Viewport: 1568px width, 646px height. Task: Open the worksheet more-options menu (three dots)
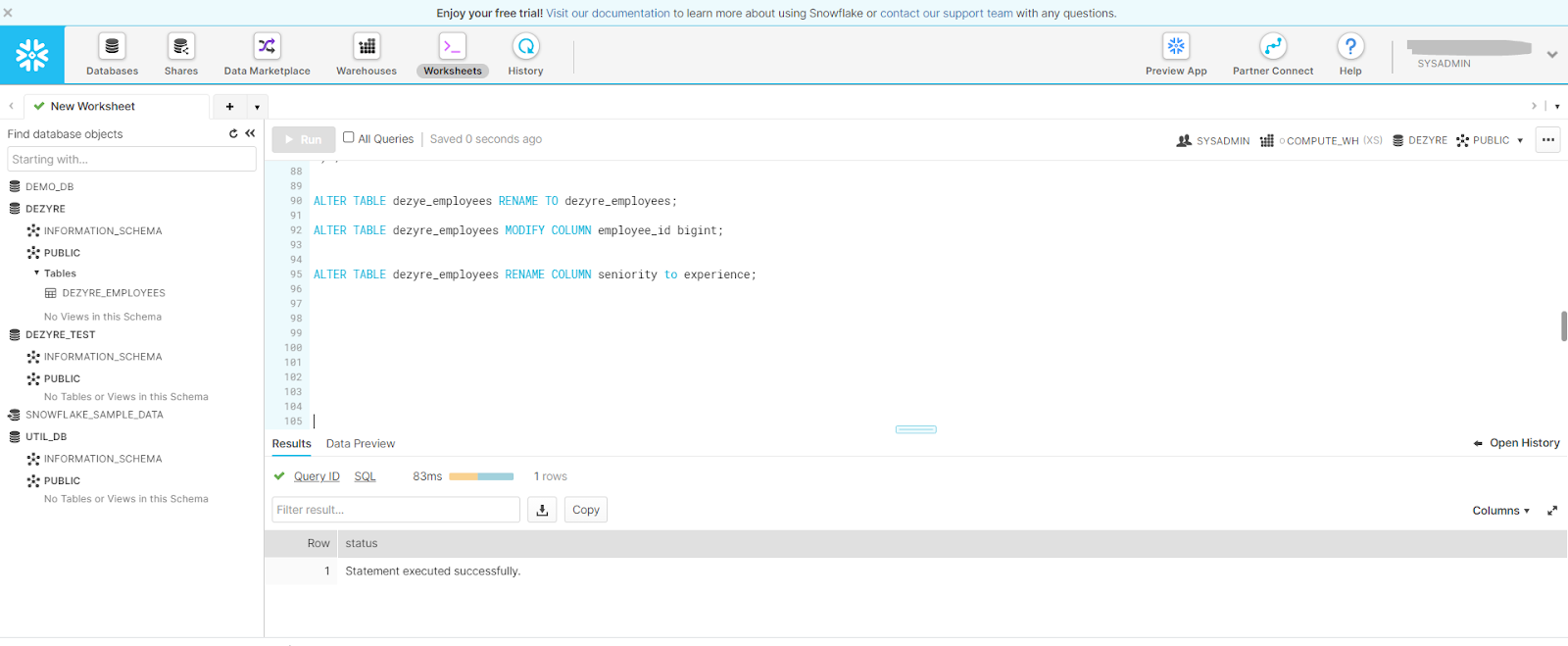(x=1548, y=140)
